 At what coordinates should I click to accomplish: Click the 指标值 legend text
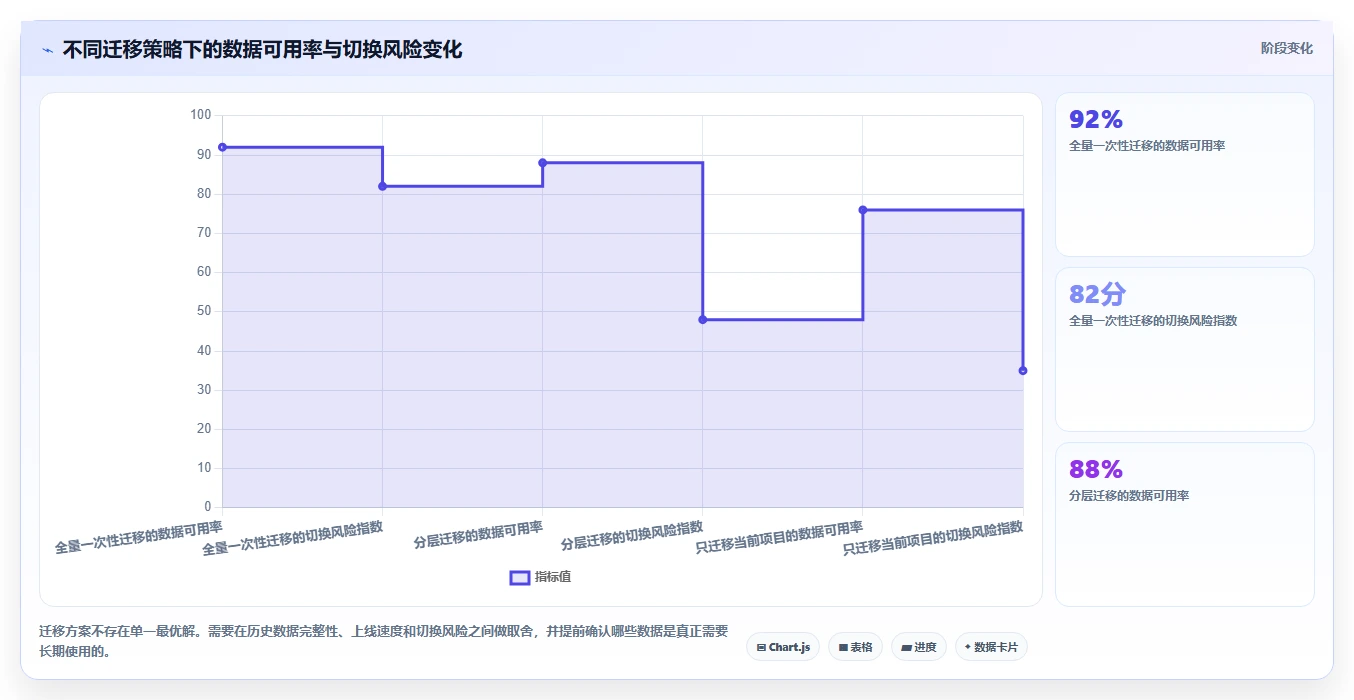(x=553, y=577)
